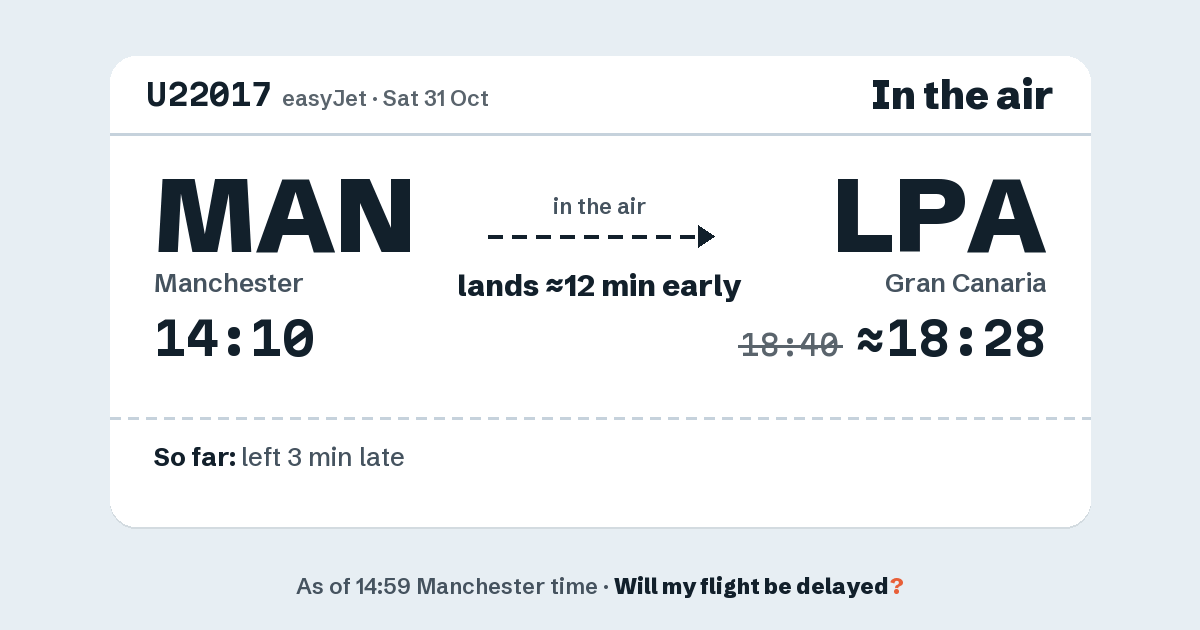Select the LPA airport code
The height and width of the screenshot is (630, 1200).
click(x=940, y=215)
